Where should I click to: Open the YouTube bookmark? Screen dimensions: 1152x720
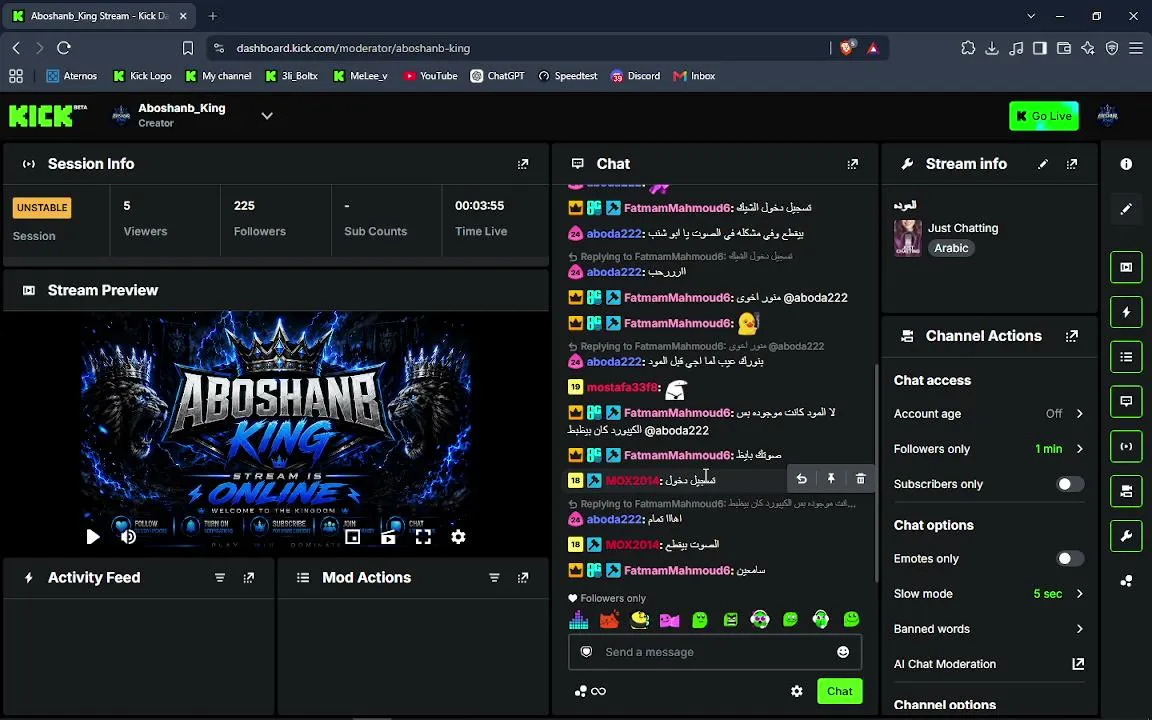[431, 76]
